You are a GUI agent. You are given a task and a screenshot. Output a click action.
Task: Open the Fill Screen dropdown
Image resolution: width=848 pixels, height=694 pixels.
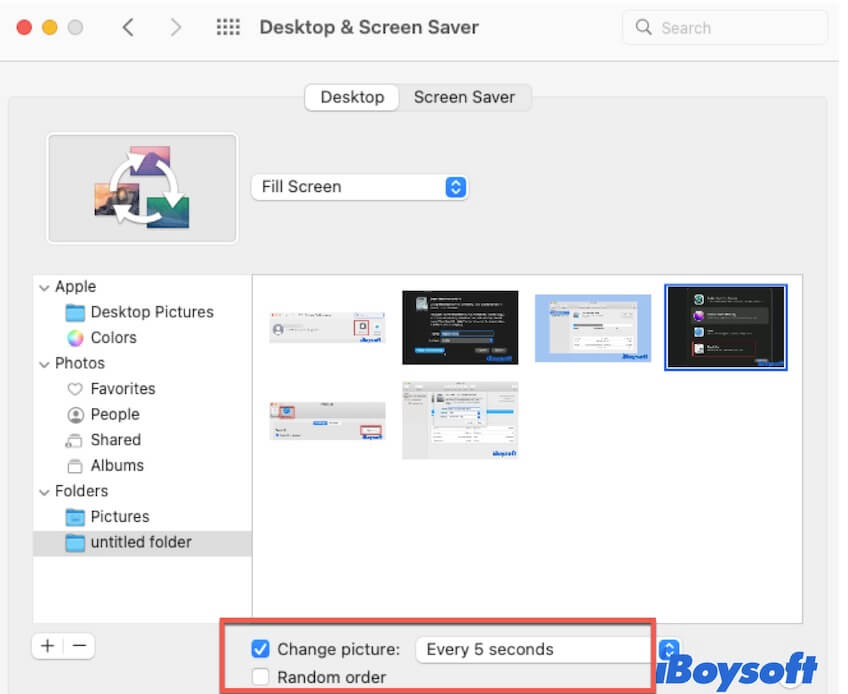(359, 187)
